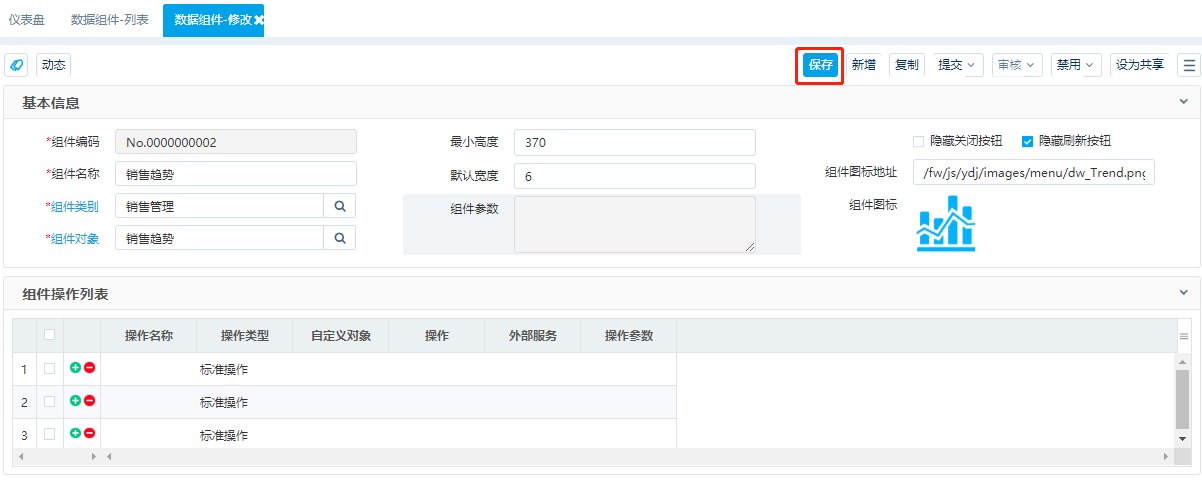The width and height of the screenshot is (1202, 481).
Task: Click the 动态 button
Action: coord(53,65)
